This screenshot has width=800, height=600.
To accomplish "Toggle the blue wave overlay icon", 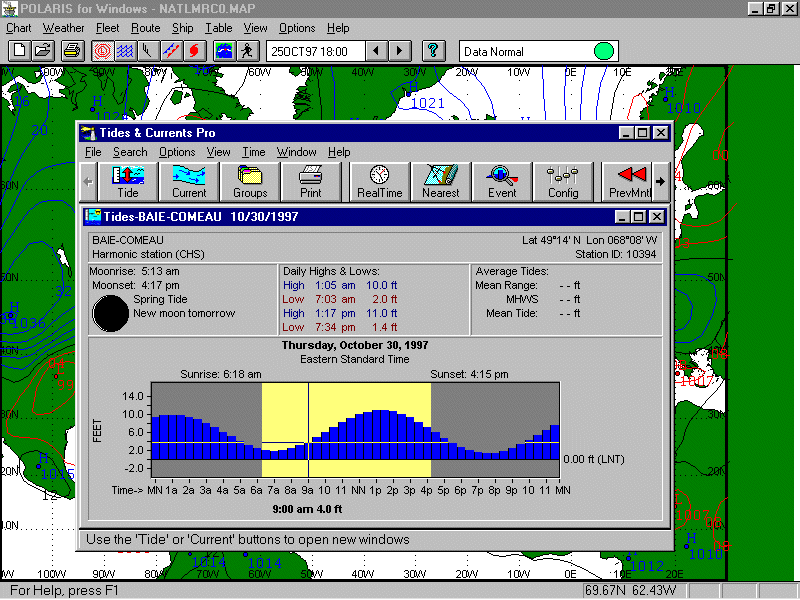I will click(x=125, y=51).
